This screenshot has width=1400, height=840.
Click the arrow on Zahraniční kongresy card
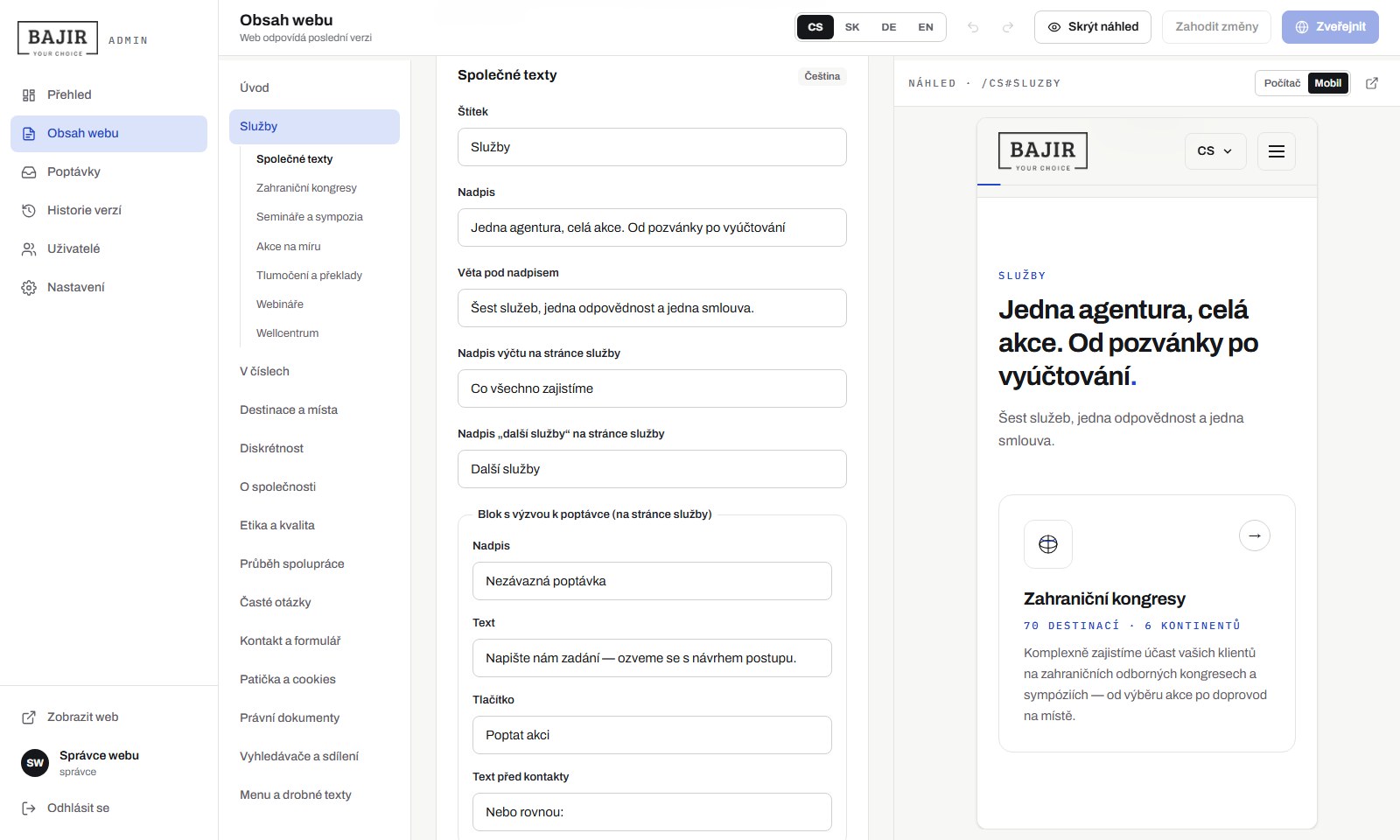[1255, 535]
